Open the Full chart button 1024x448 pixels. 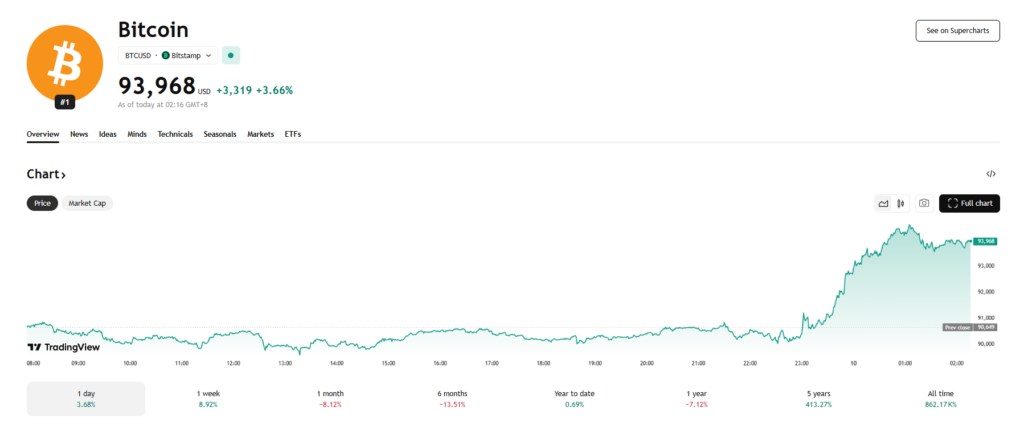pyautogui.click(x=969, y=203)
